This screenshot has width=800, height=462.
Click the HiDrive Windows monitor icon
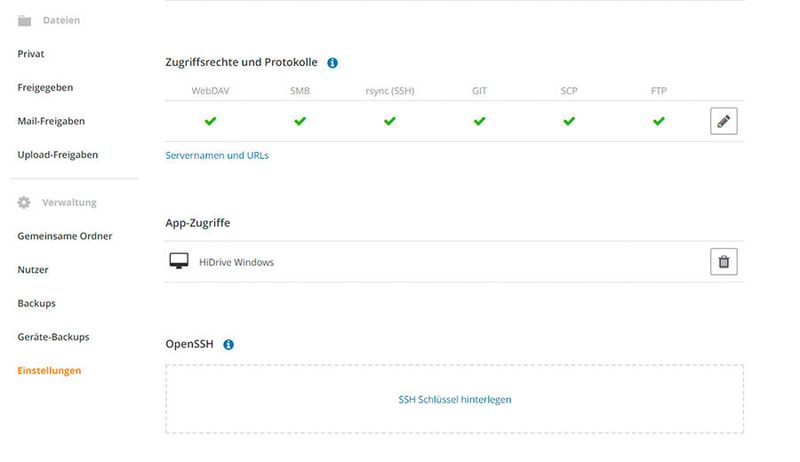tap(179, 262)
